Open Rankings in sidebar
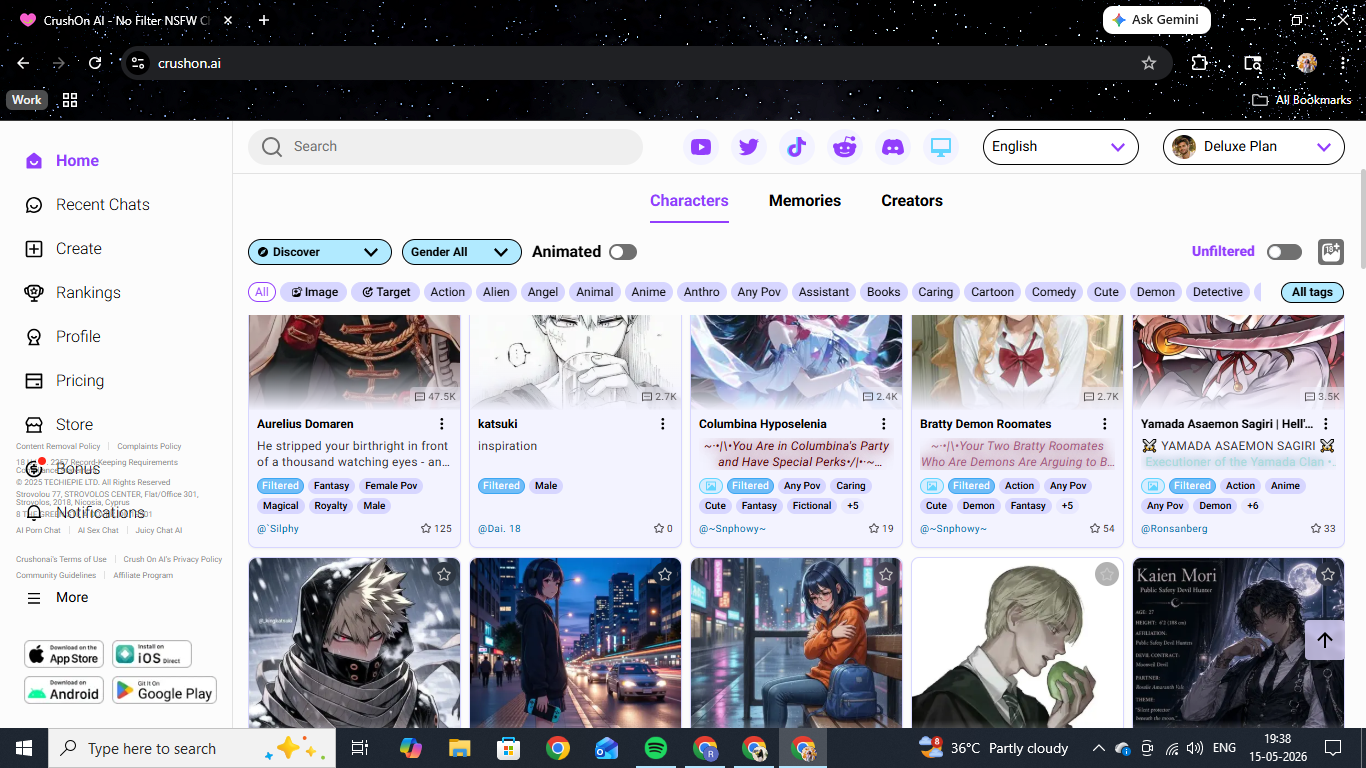 tap(72, 293)
